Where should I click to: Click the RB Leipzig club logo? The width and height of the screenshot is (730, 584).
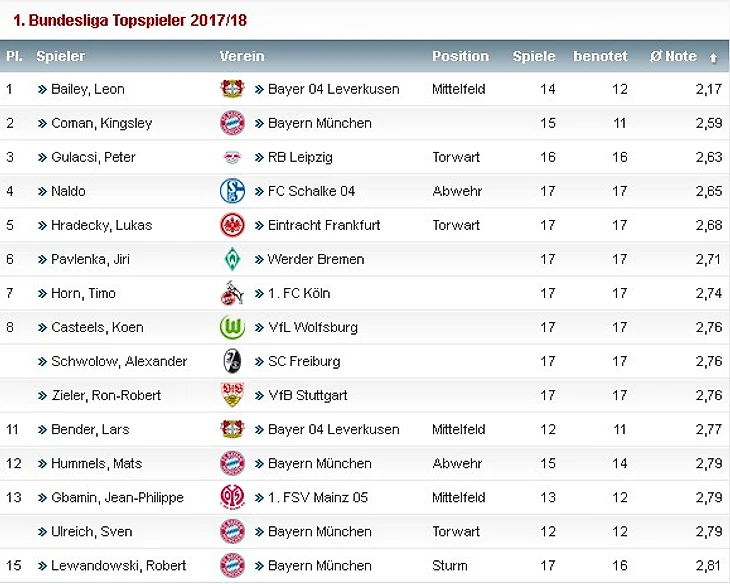click(x=232, y=157)
